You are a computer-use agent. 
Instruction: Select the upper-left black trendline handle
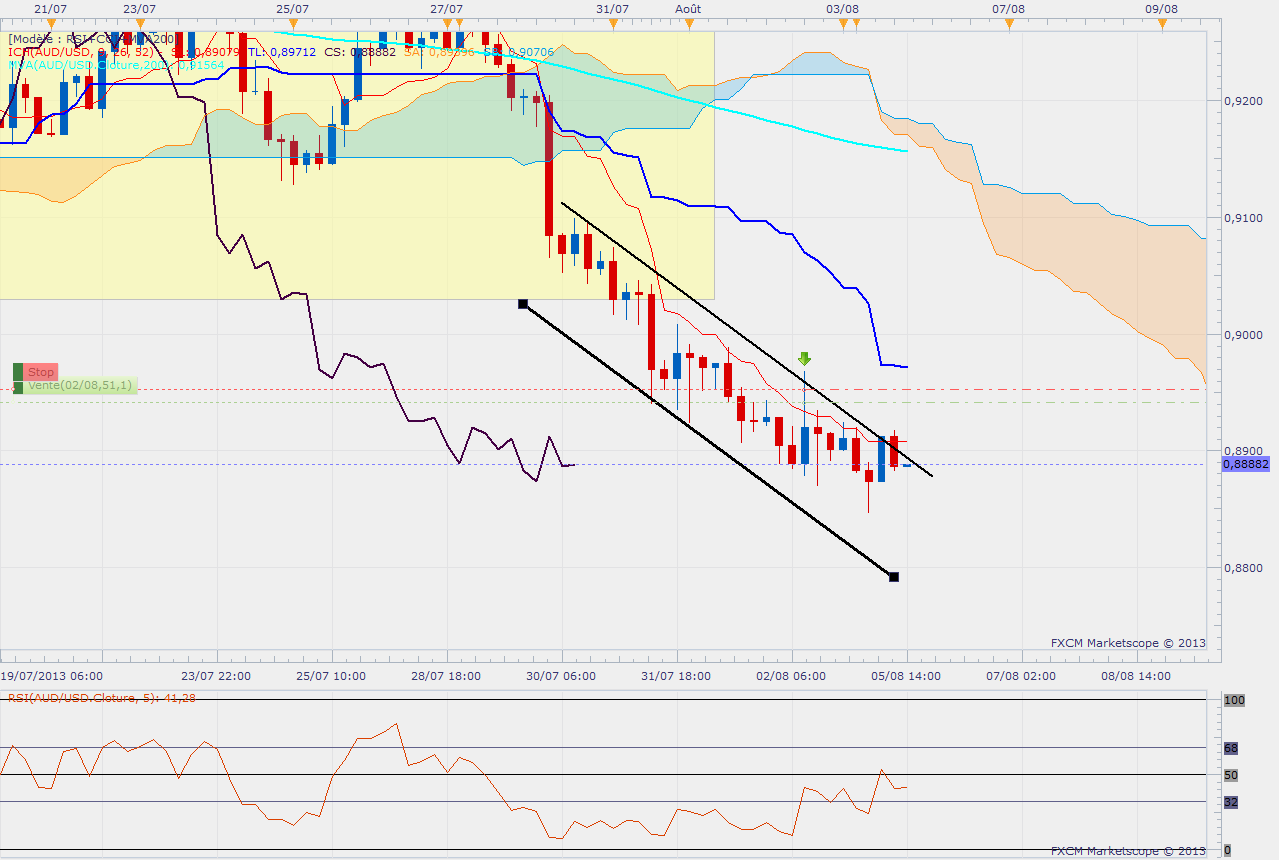[522, 303]
